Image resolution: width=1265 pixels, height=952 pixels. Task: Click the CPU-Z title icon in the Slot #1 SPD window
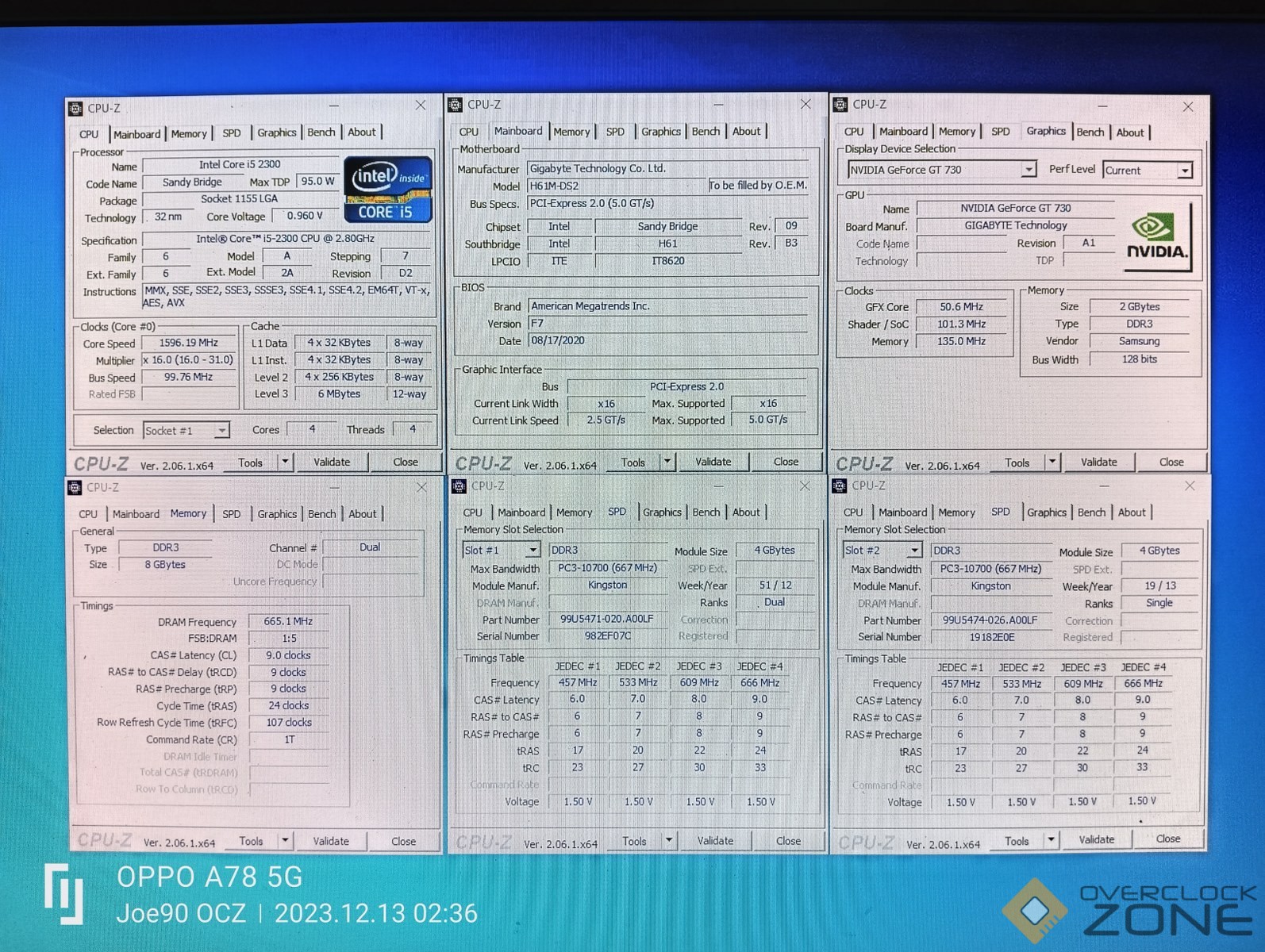pyautogui.click(x=459, y=486)
